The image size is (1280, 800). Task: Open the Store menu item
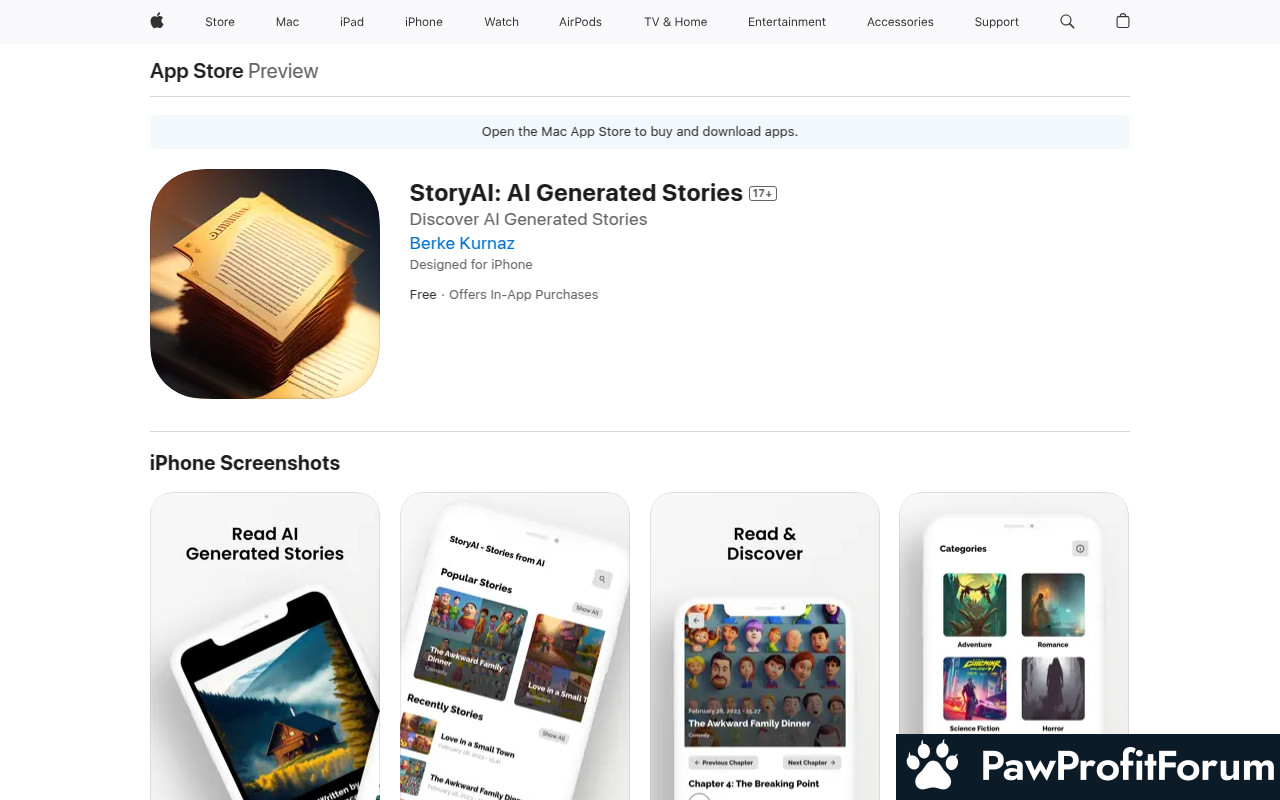[220, 22]
